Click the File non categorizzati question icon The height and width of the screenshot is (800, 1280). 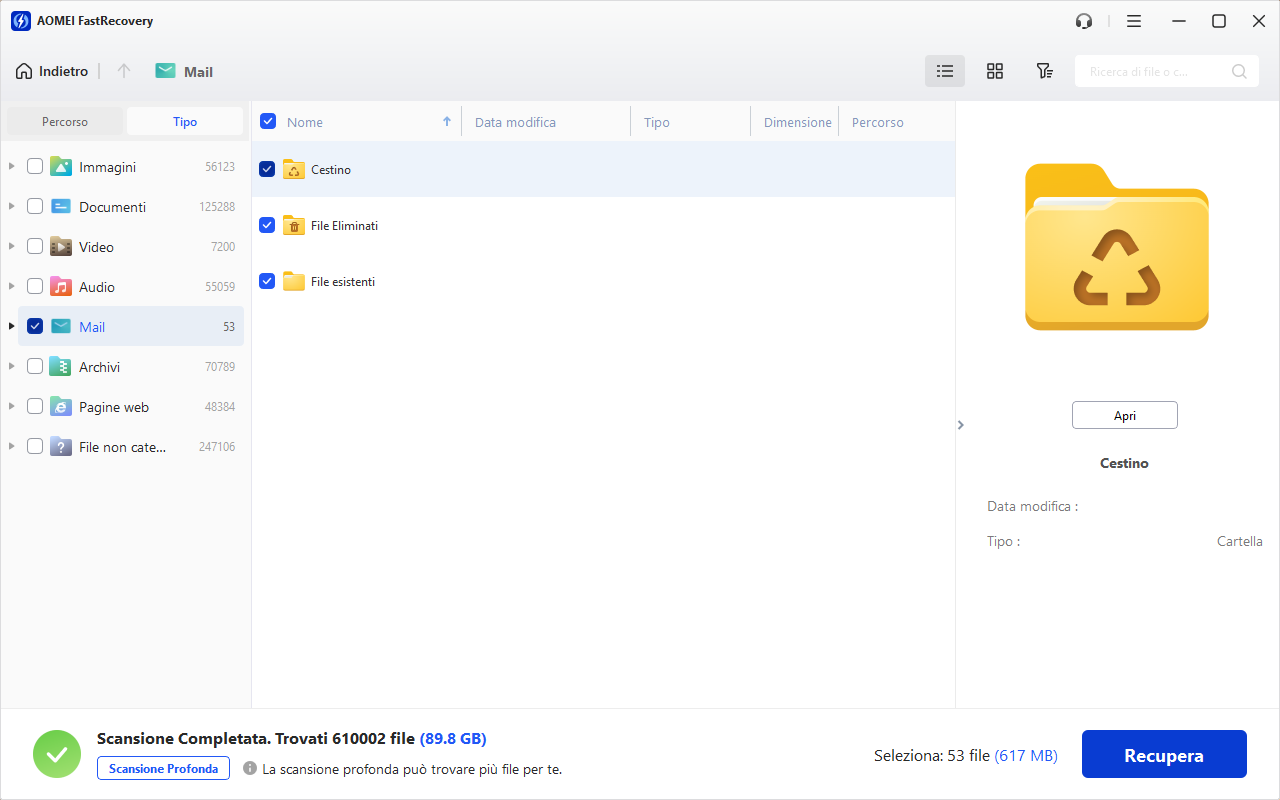[61, 446]
